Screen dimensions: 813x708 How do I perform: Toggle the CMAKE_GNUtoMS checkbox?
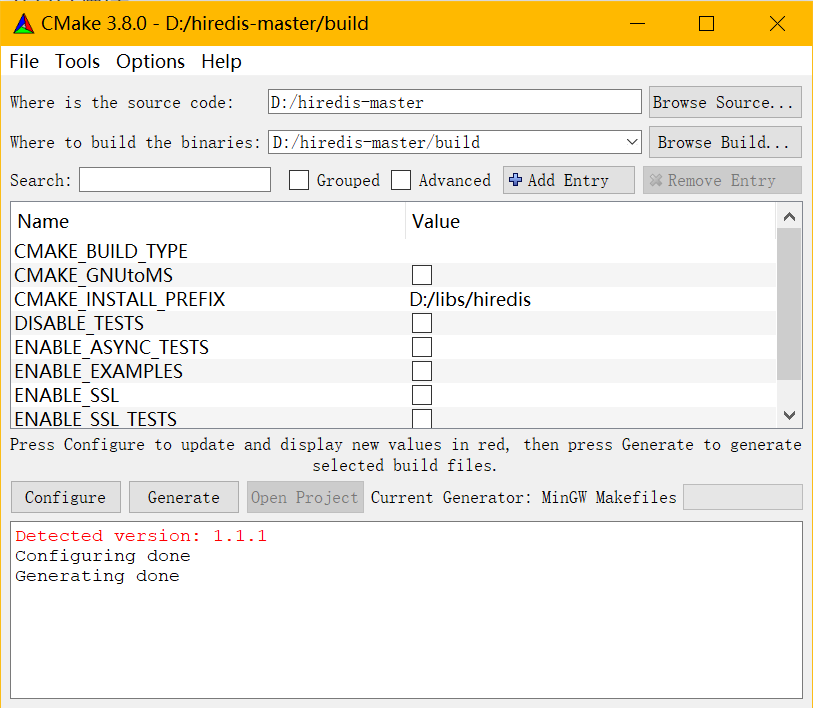click(x=422, y=275)
